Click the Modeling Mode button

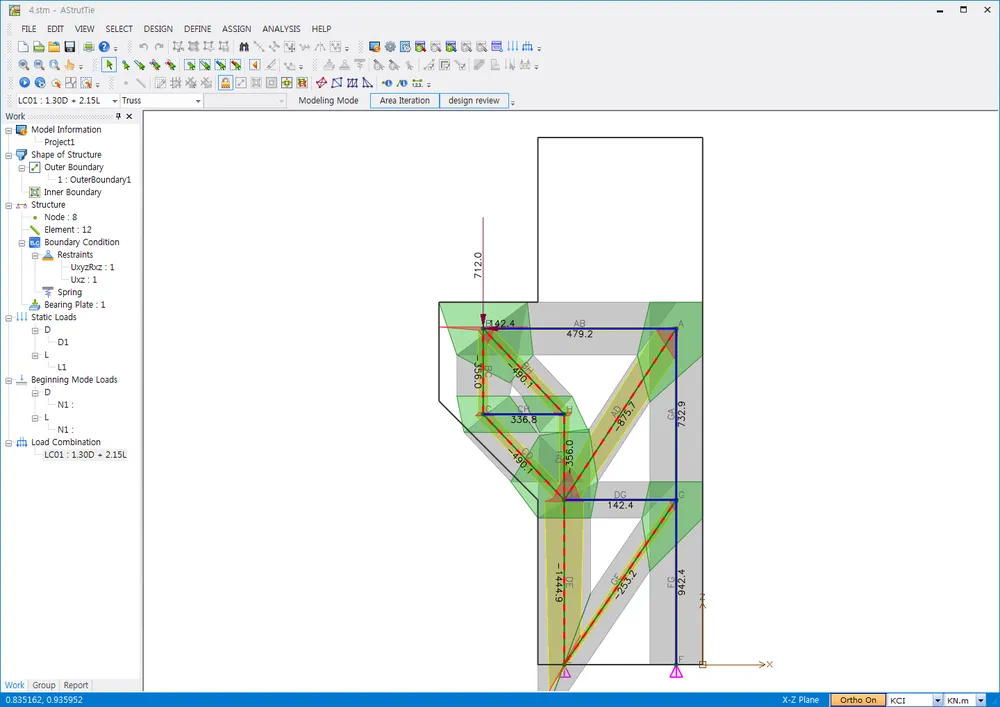coord(328,101)
